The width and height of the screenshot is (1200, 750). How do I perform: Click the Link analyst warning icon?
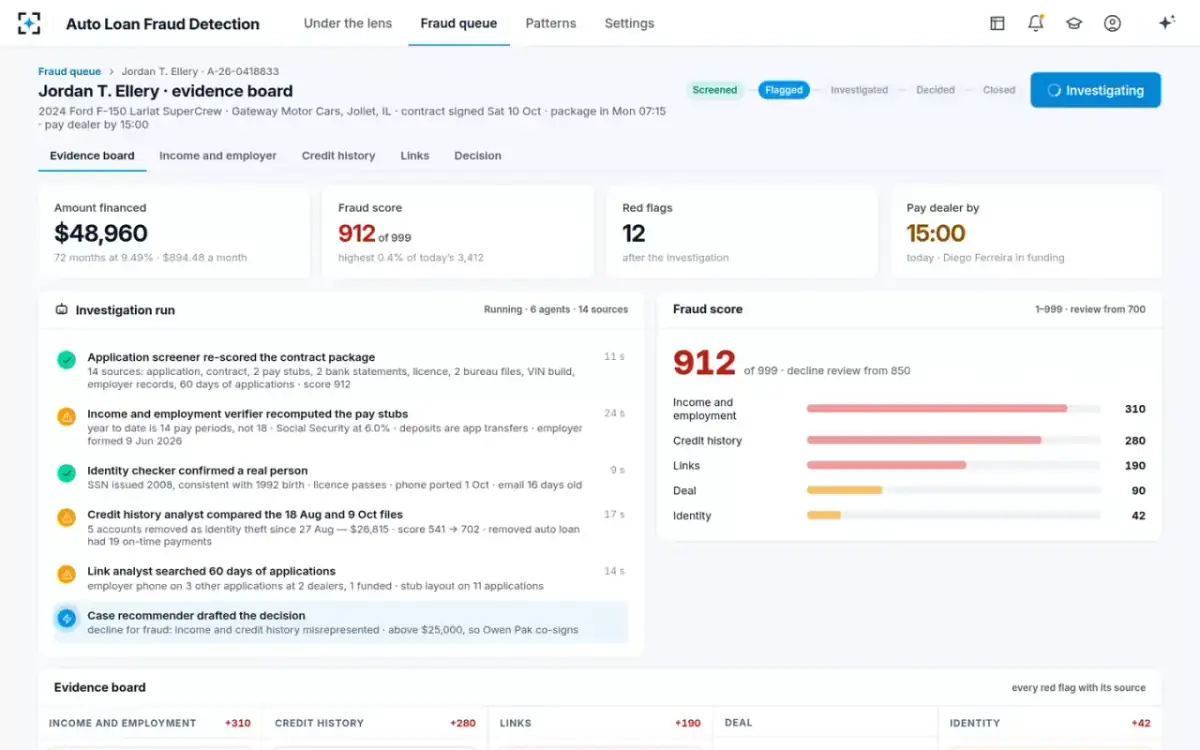click(x=66, y=575)
